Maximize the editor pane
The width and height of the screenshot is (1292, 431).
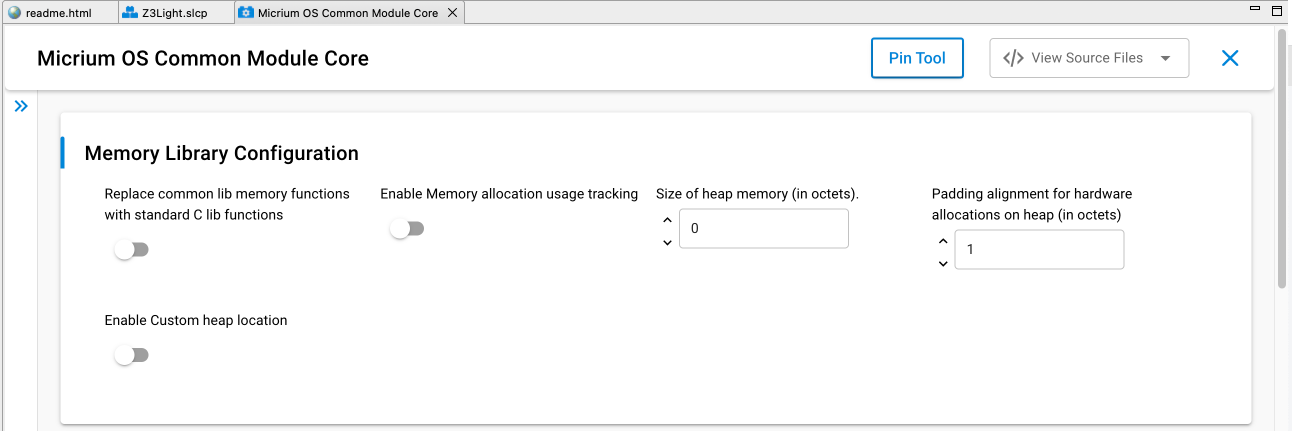pyautogui.click(x=1277, y=9)
